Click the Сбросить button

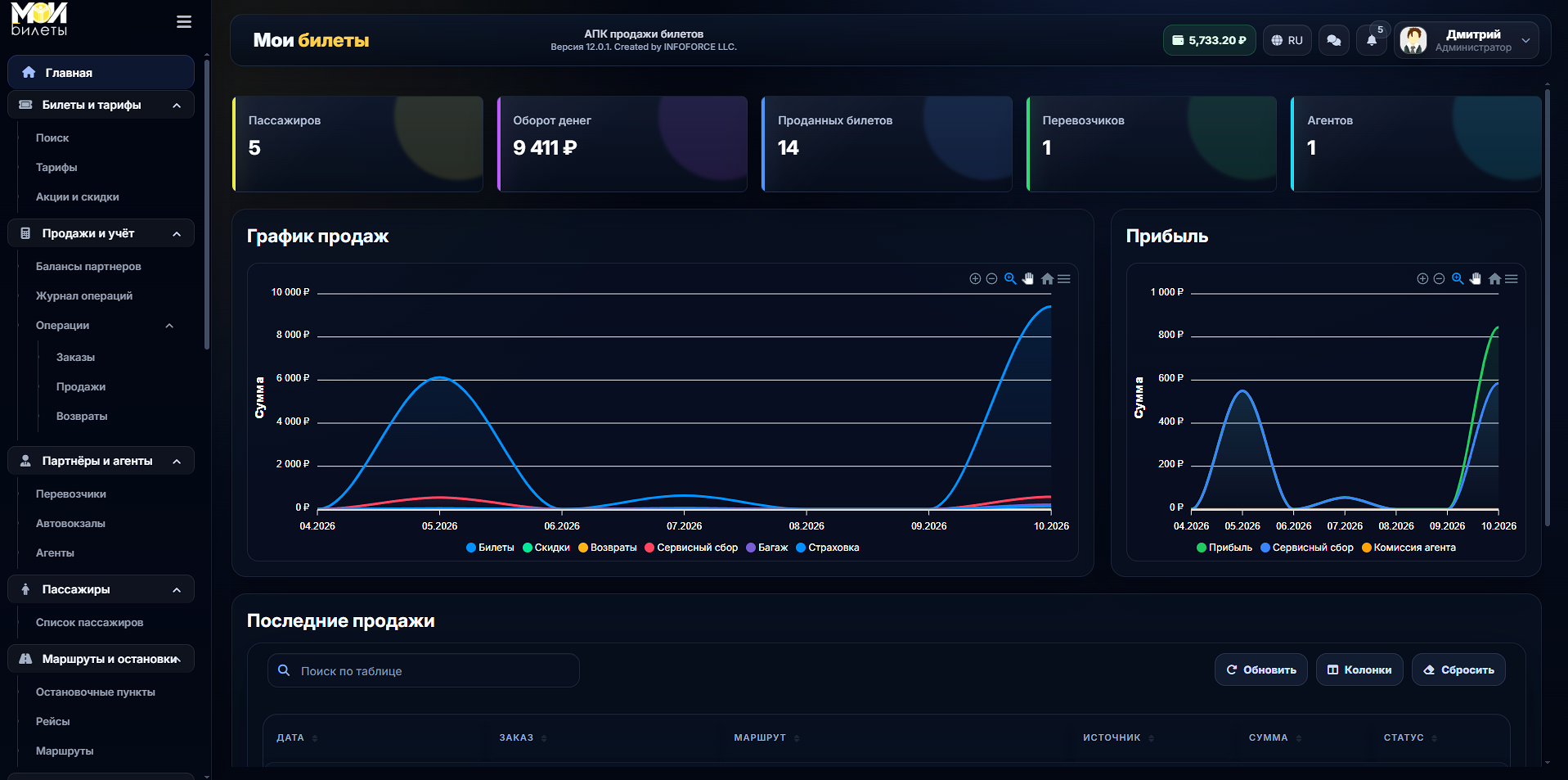[1458, 670]
